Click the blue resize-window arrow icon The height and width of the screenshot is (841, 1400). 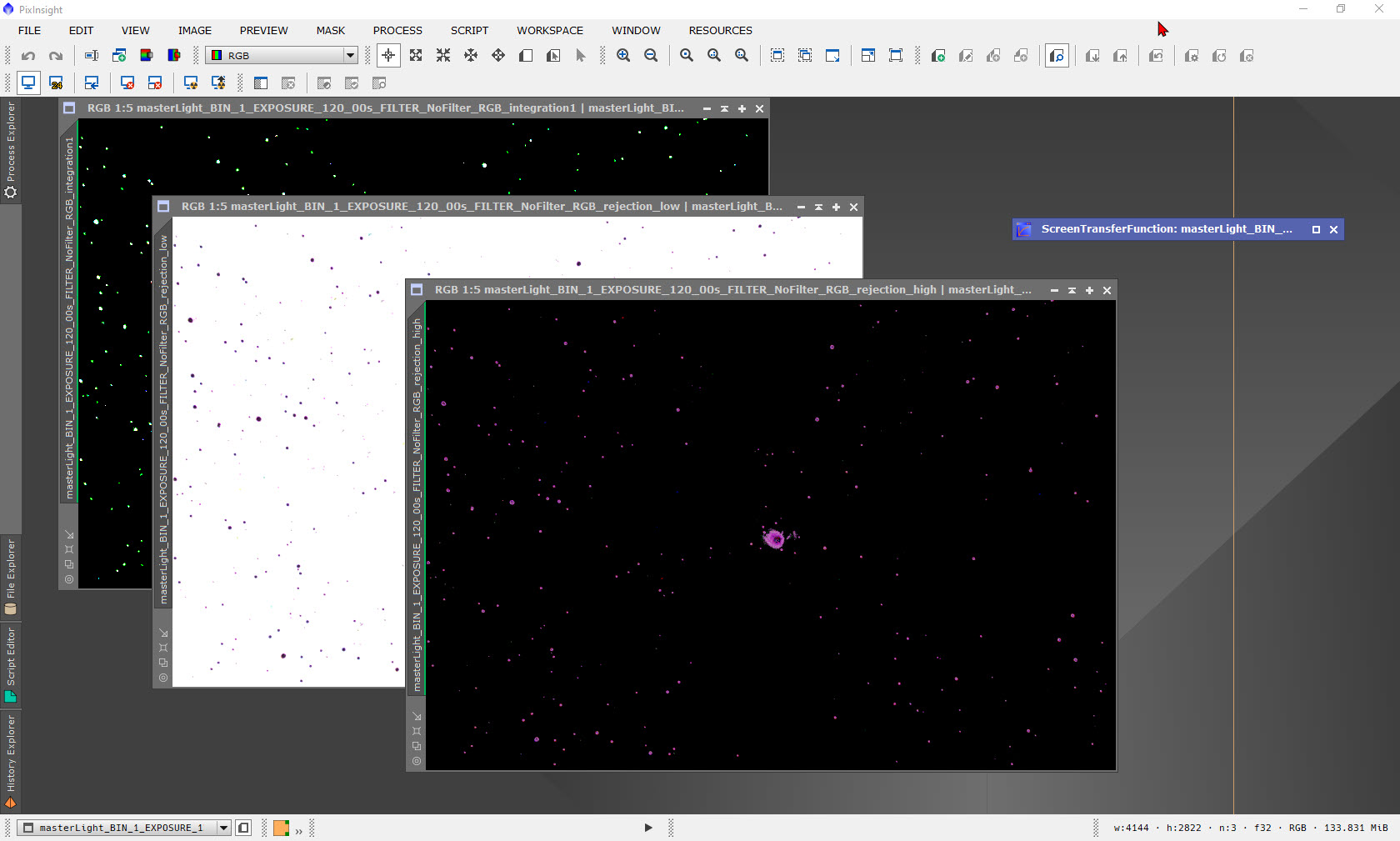click(832, 56)
